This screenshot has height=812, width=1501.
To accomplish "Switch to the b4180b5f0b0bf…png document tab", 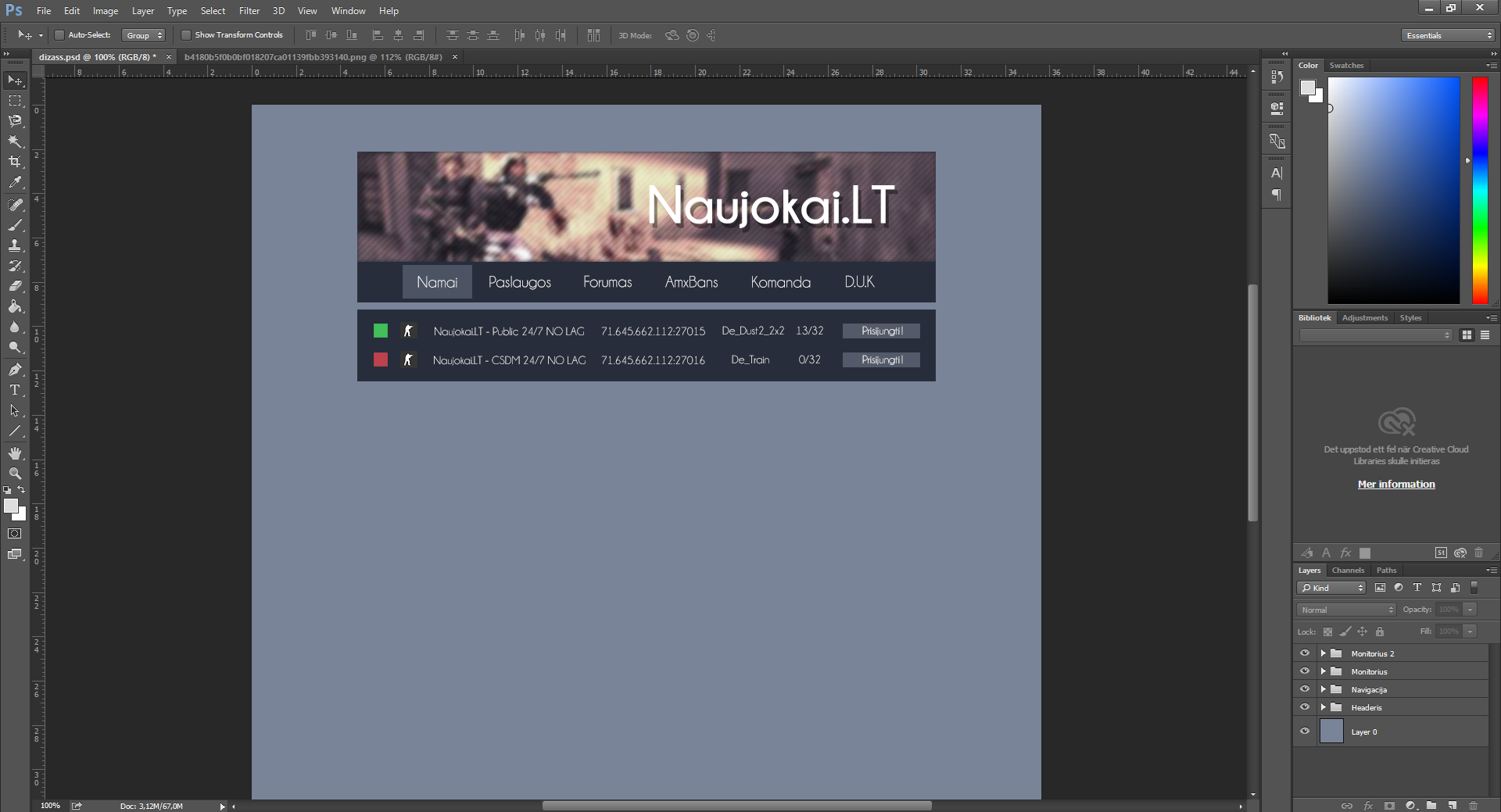I will pyautogui.click(x=313, y=57).
